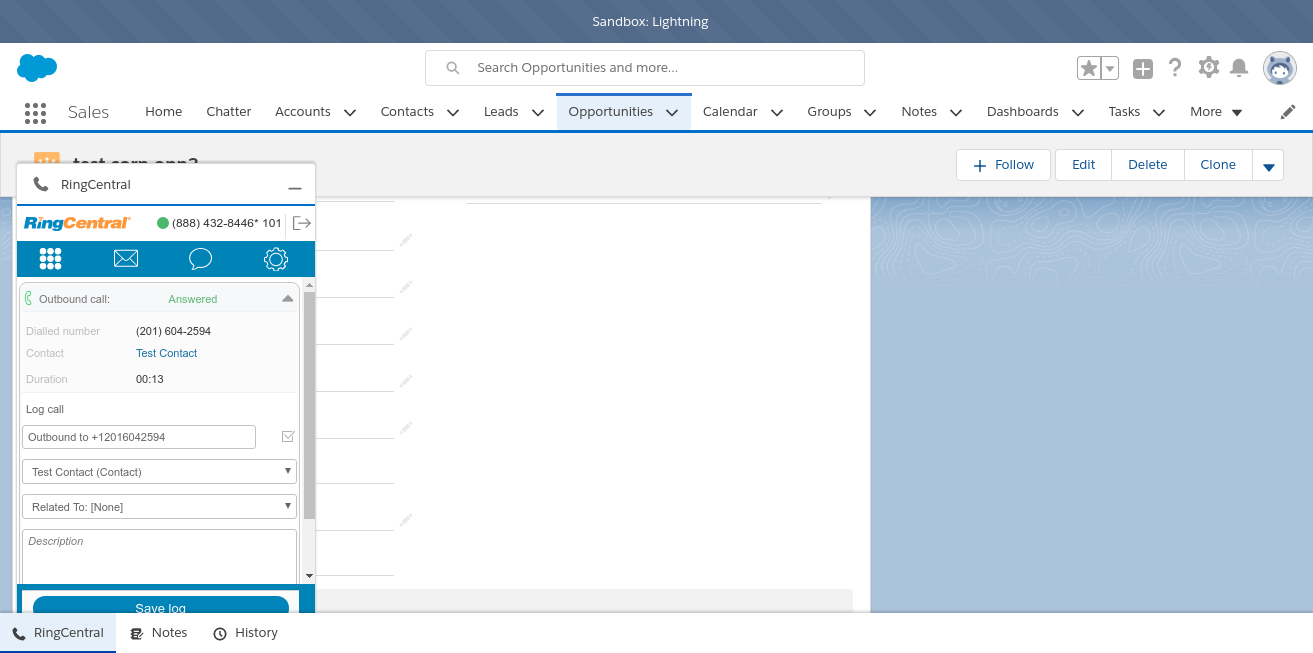Collapse the Outbound call details section
The width and height of the screenshot is (1313, 653).
(287, 299)
